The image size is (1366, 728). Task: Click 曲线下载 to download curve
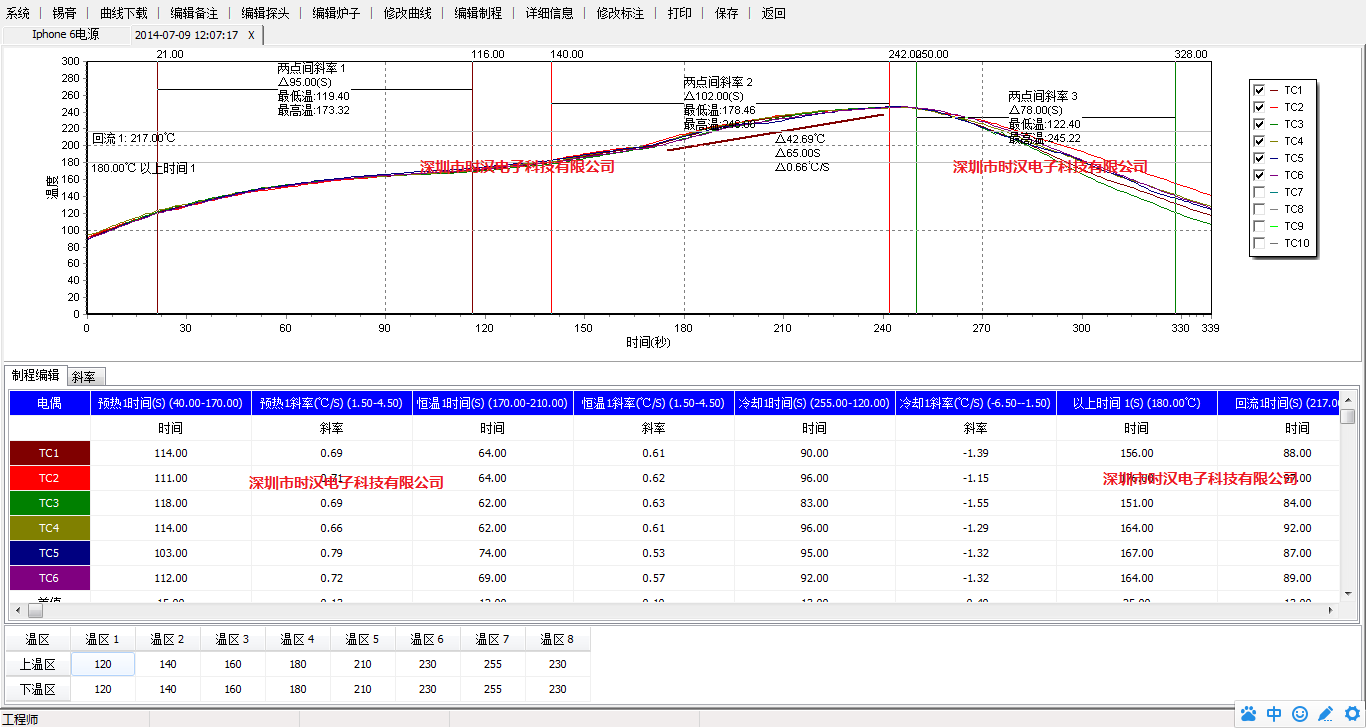coord(123,13)
